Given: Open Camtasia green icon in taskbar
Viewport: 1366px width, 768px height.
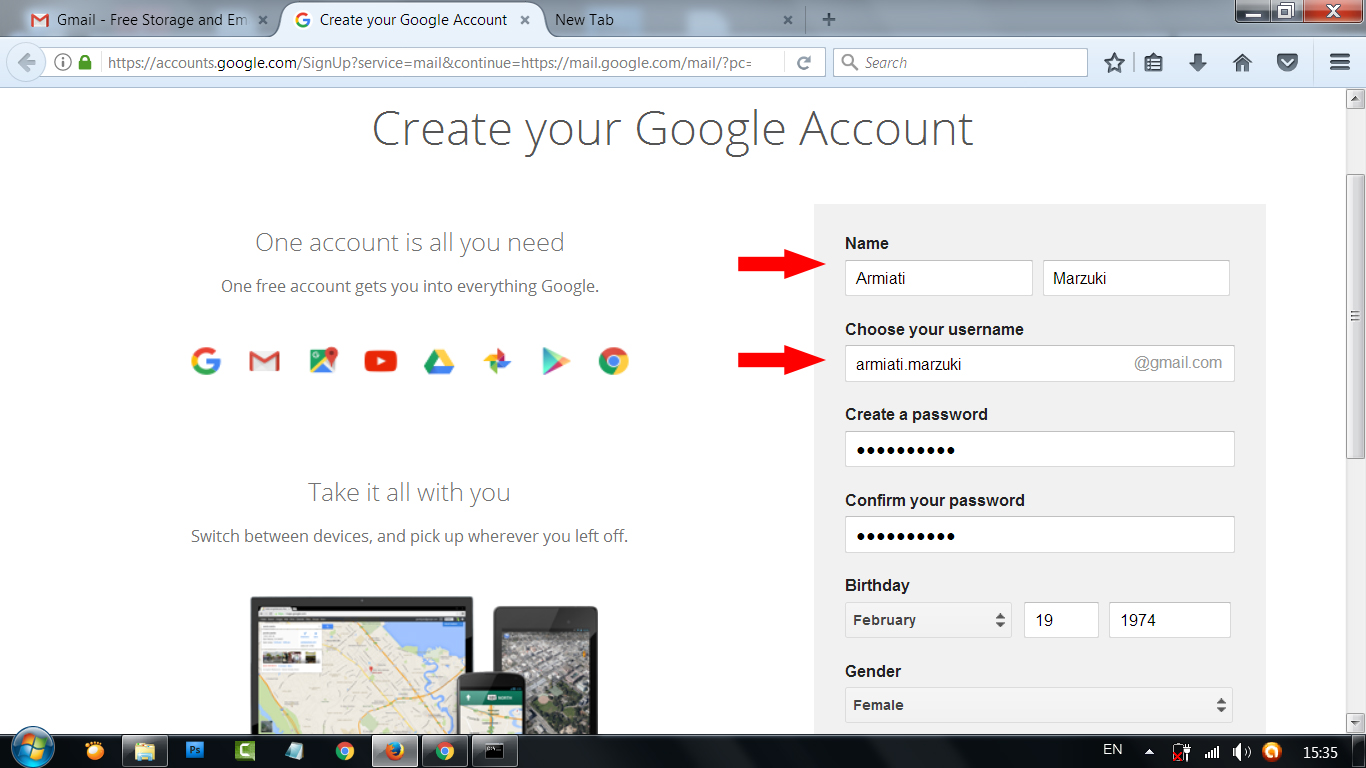Looking at the screenshot, I should pos(245,750).
